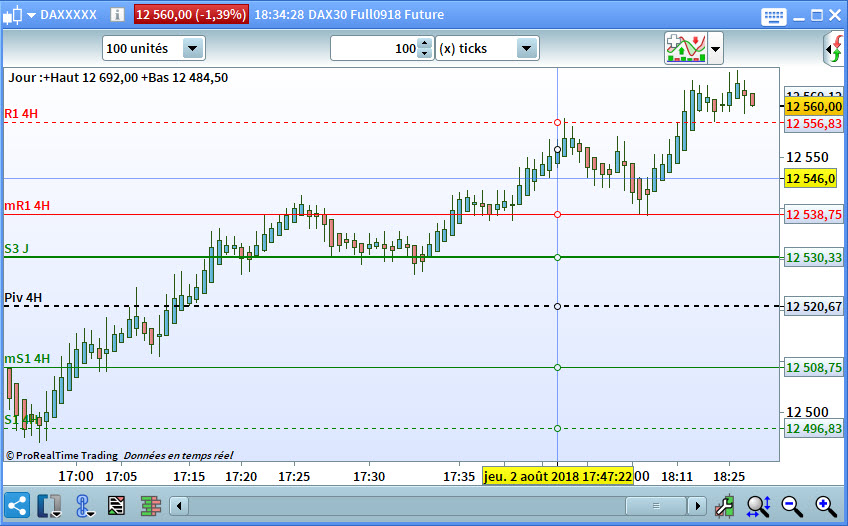Image resolution: width=848 pixels, height=526 pixels.
Task: Click the red marker on R1 4H line
Action: [558, 123]
